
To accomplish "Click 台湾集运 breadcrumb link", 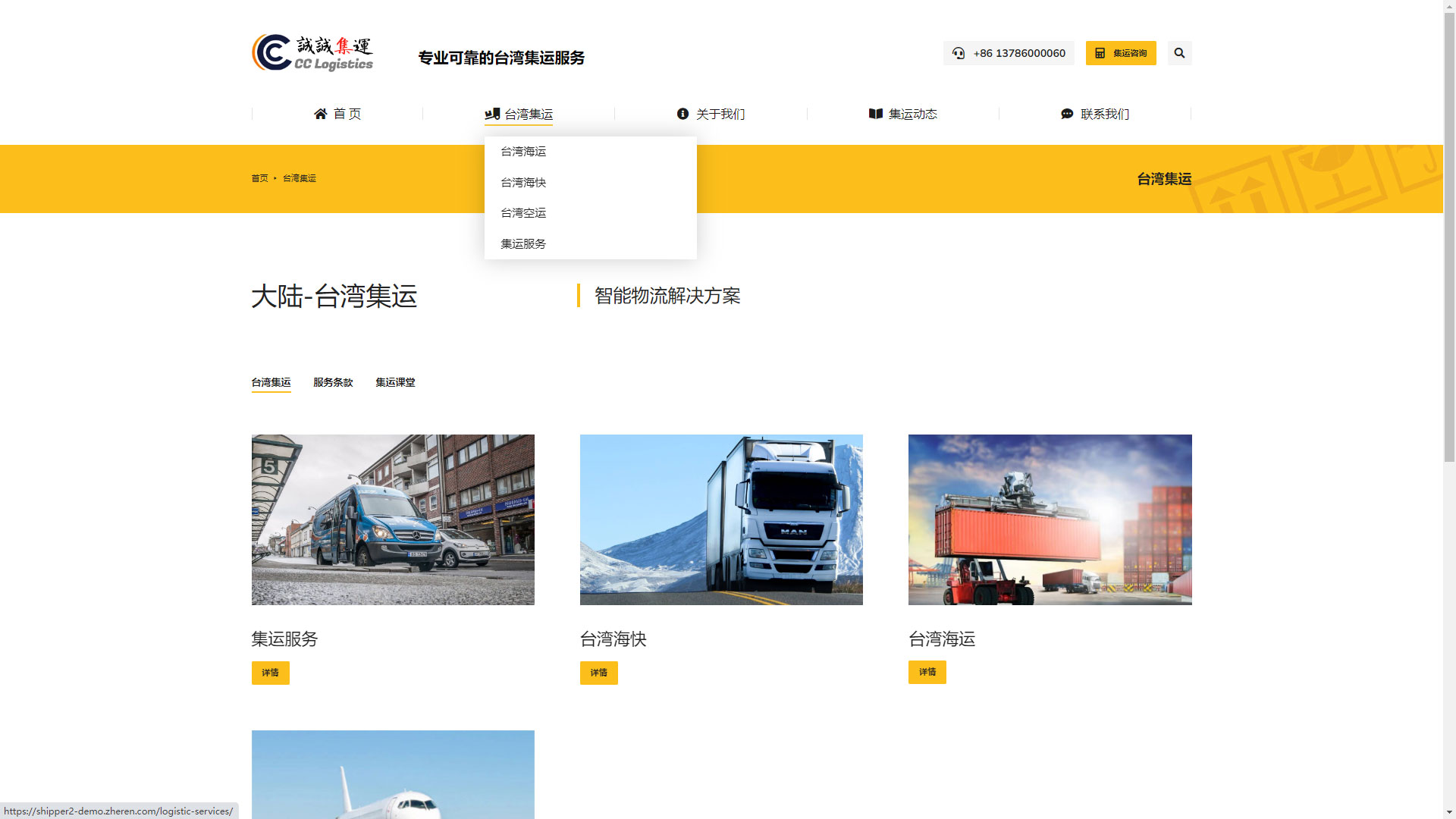I will (x=300, y=178).
